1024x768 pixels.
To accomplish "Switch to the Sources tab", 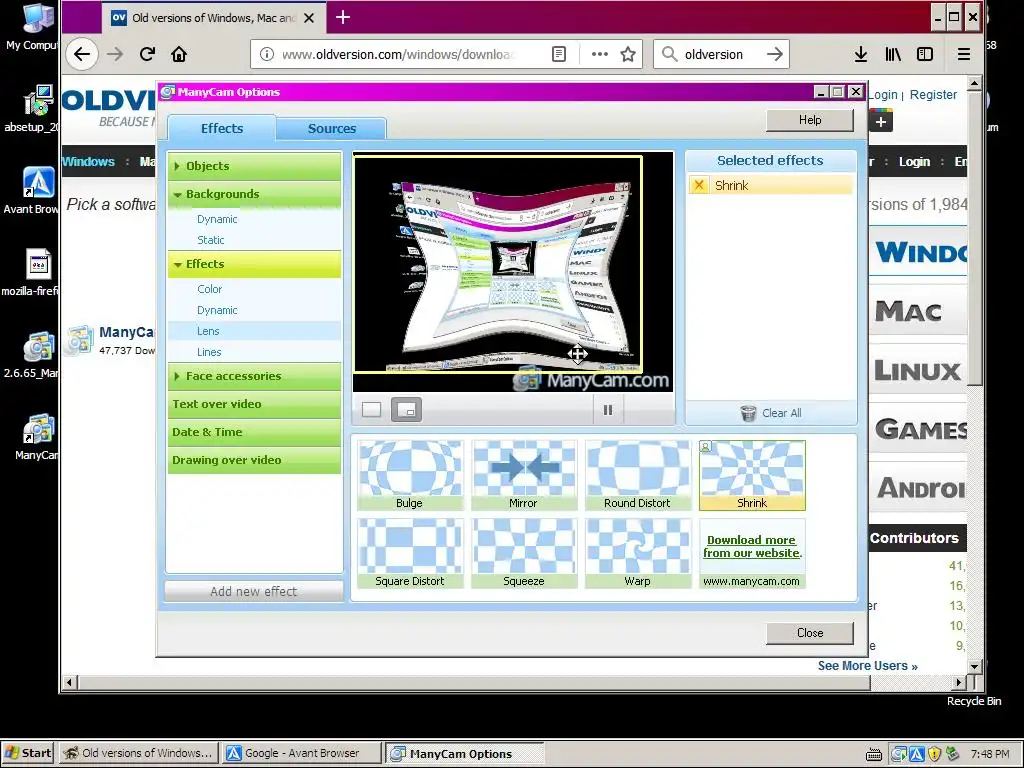I will coord(332,129).
